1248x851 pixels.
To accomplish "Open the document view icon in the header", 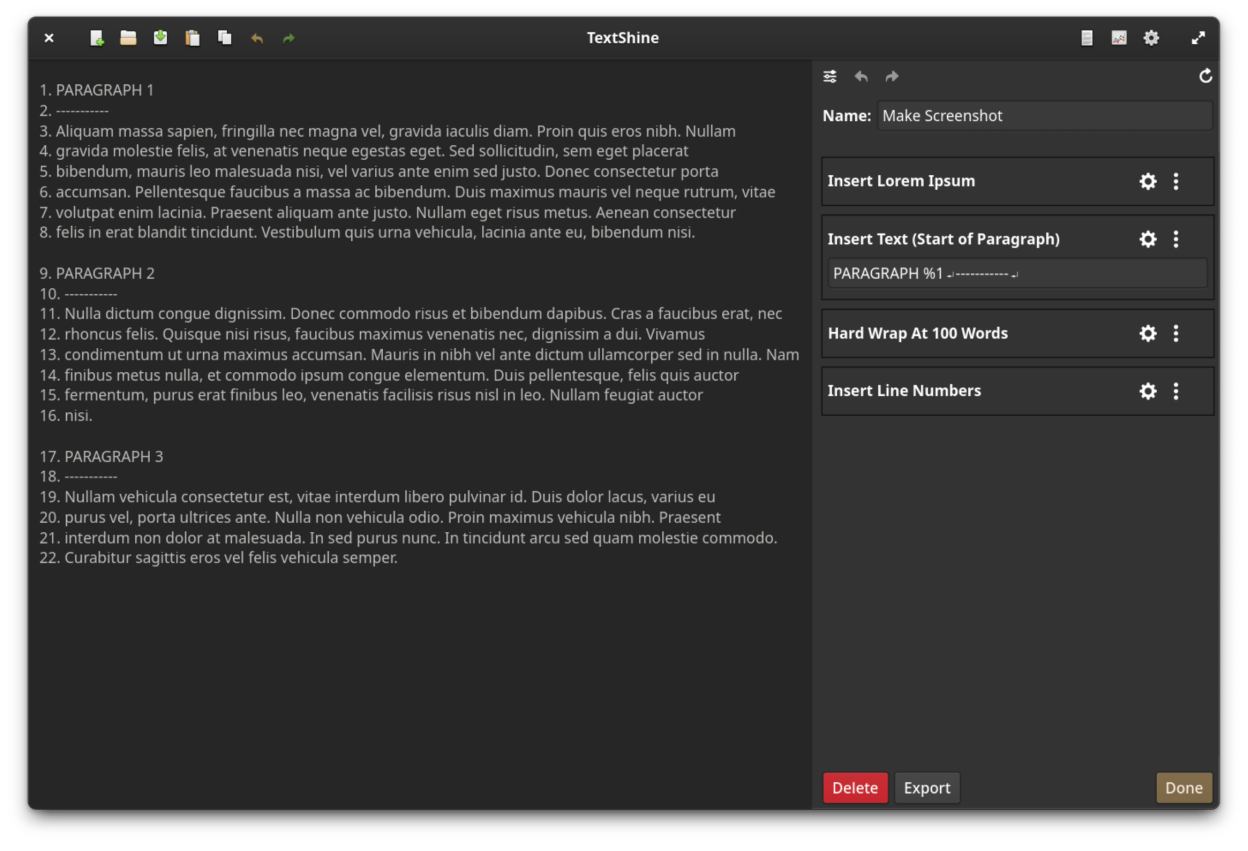I will pyautogui.click(x=1087, y=38).
